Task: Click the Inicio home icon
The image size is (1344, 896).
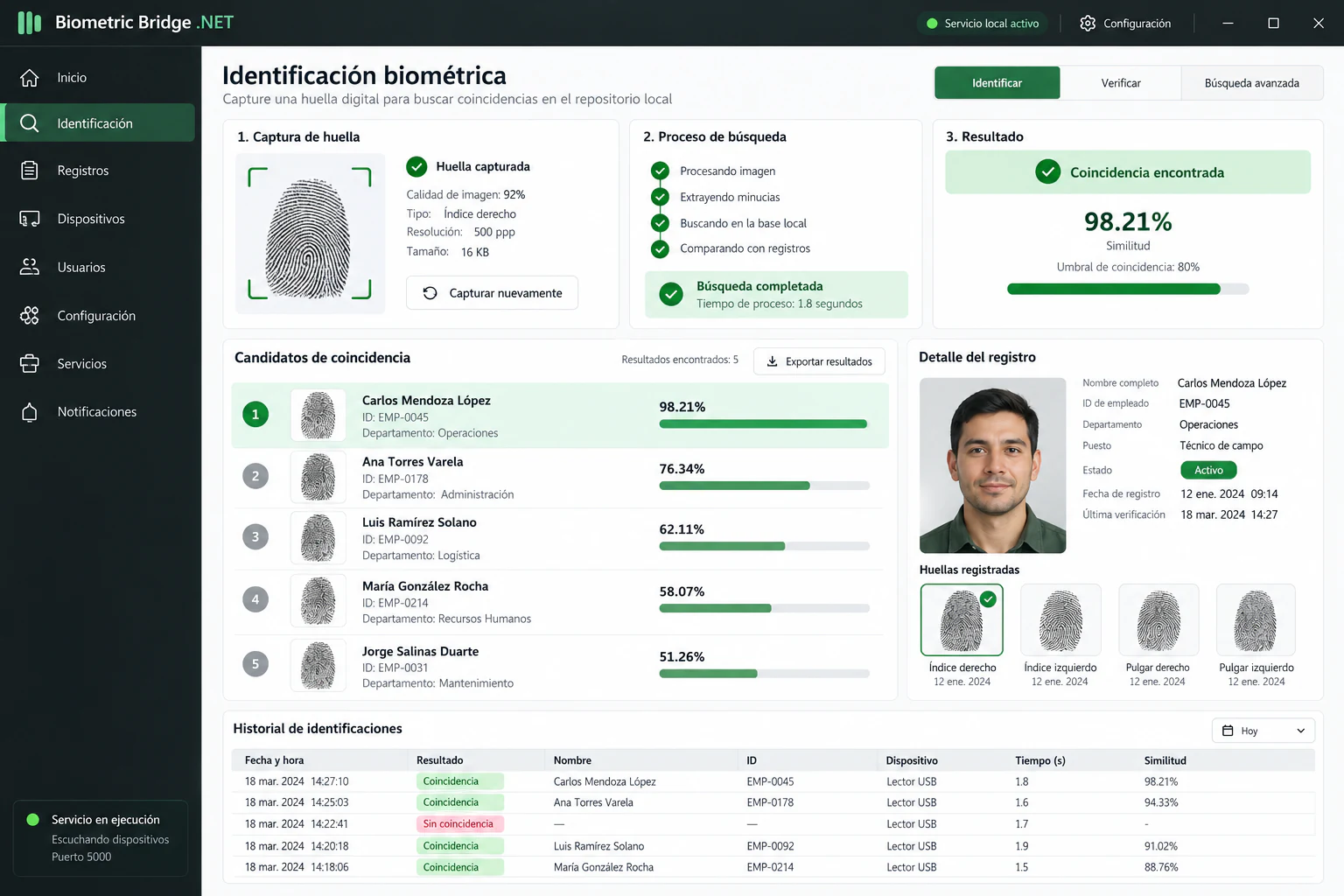Action: (30, 78)
